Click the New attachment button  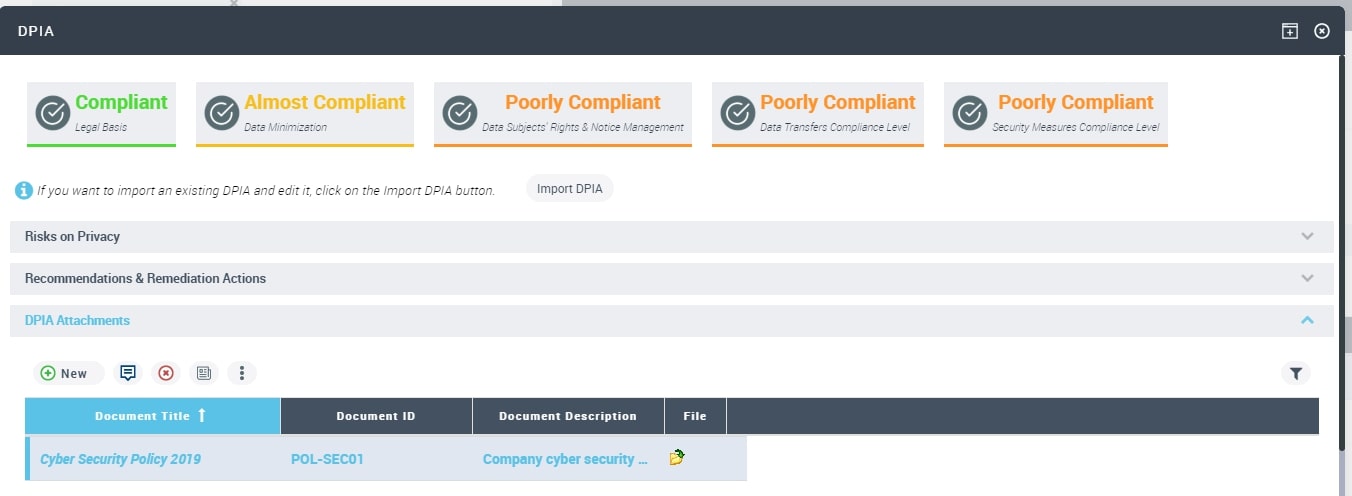(x=65, y=373)
